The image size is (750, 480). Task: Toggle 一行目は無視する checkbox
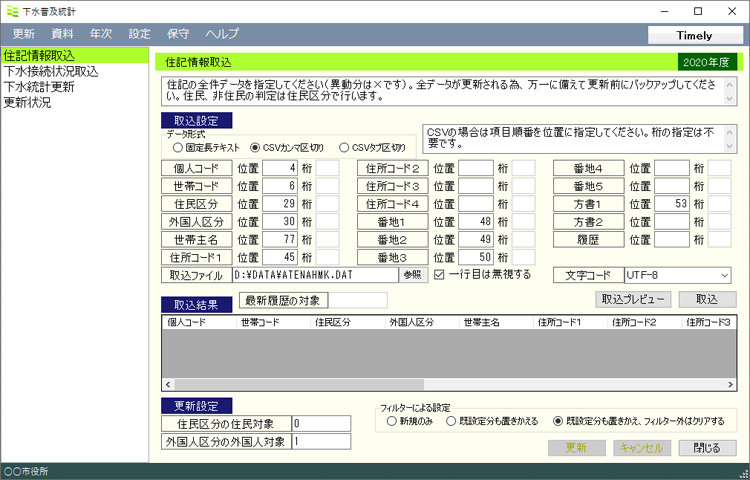(440, 274)
